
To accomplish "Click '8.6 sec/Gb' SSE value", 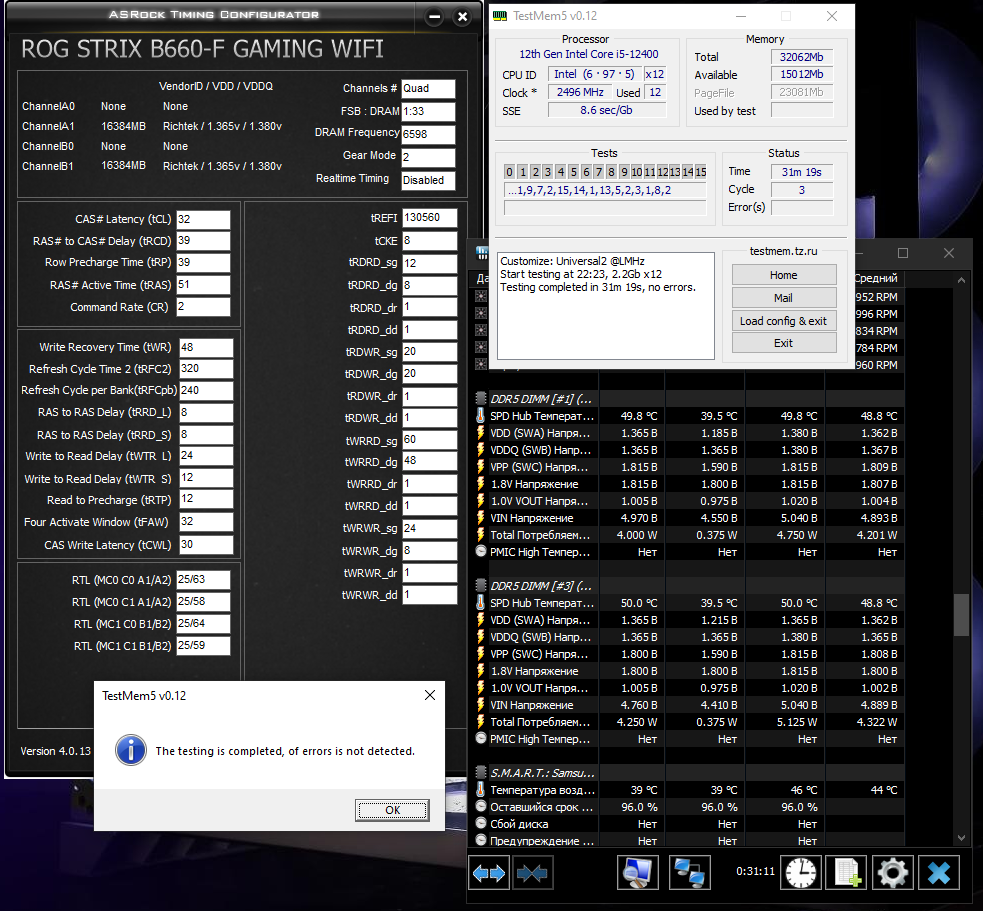I will [x=606, y=110].
